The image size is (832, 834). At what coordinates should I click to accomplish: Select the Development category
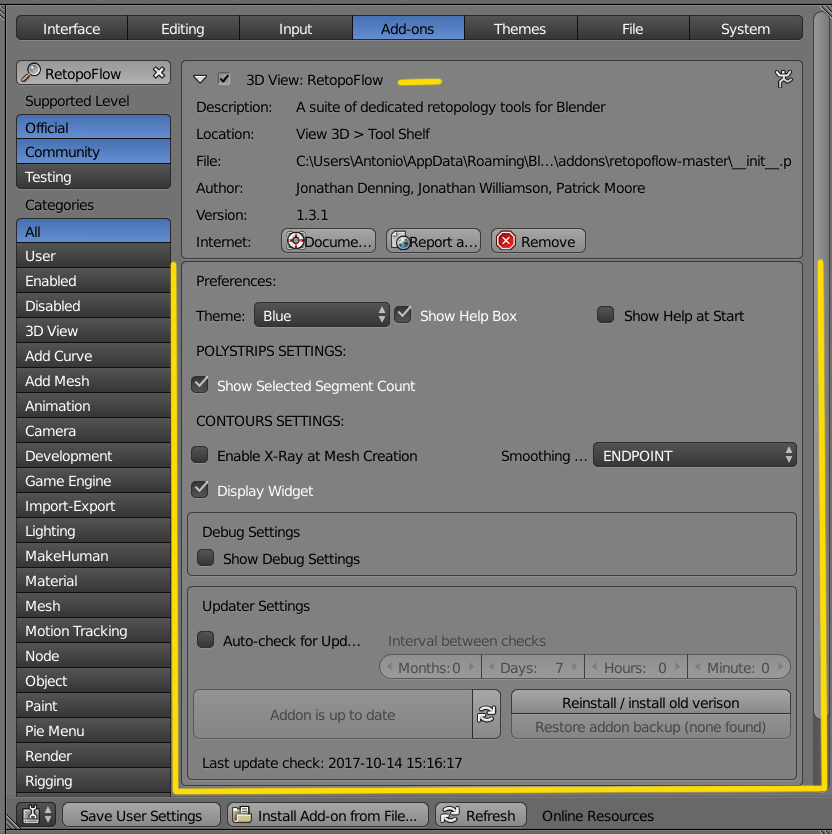pyautogui.click(x=93, y=456)
